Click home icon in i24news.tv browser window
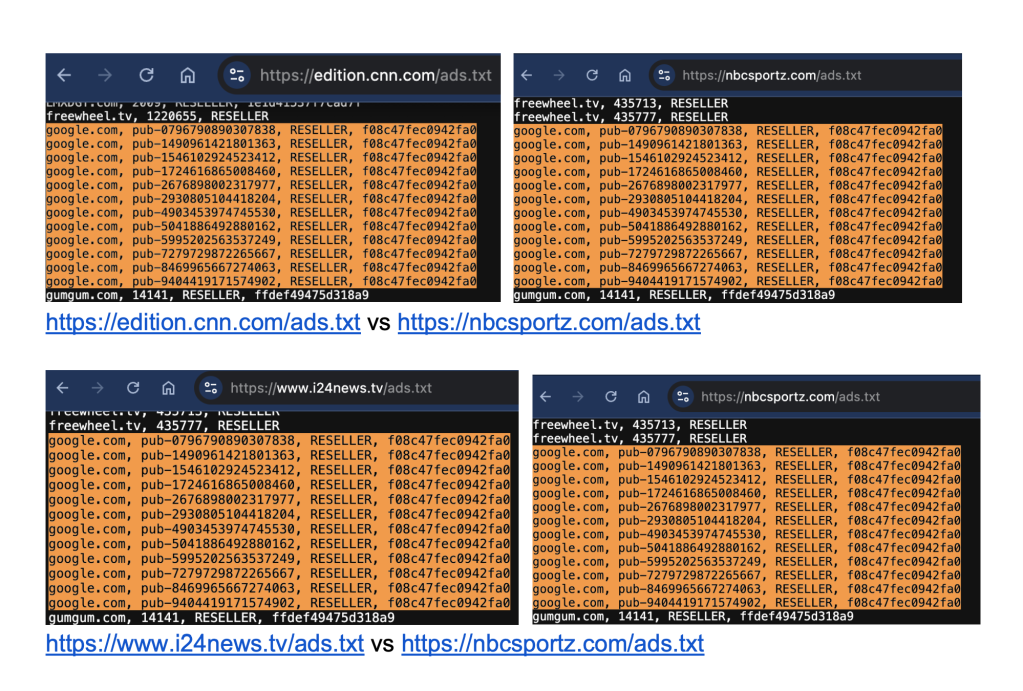The height and width of the screenshot is (691, 1023). (168, 388)
